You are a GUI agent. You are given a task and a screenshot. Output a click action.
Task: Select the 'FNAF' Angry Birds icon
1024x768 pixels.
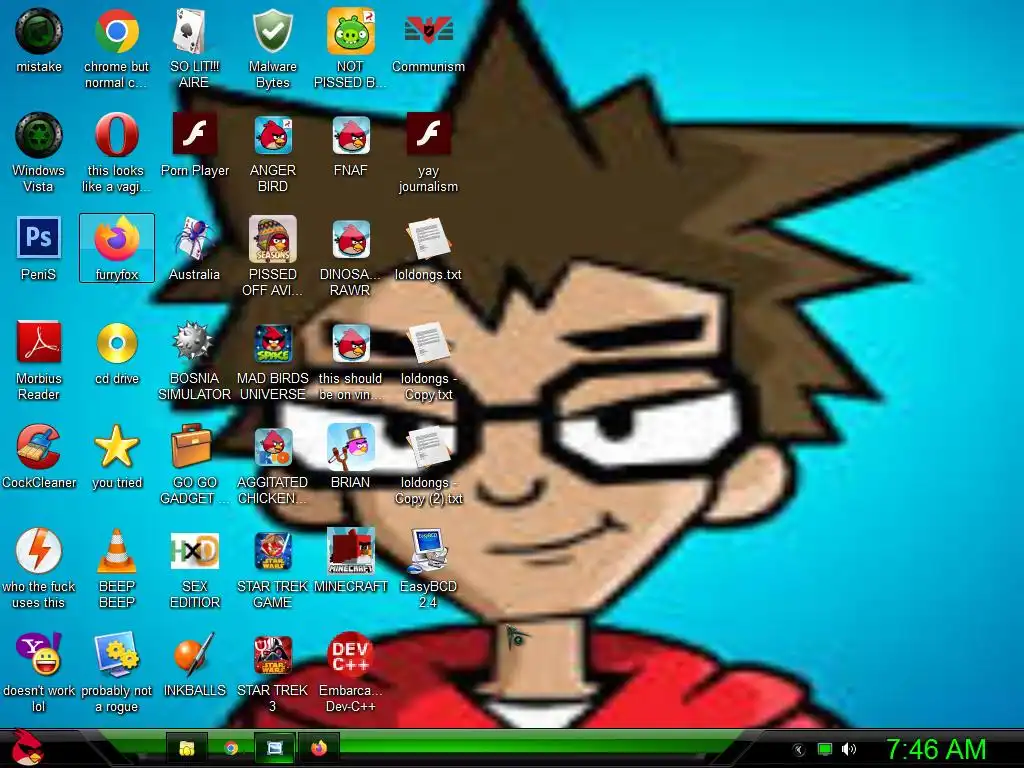coord(351,135)
